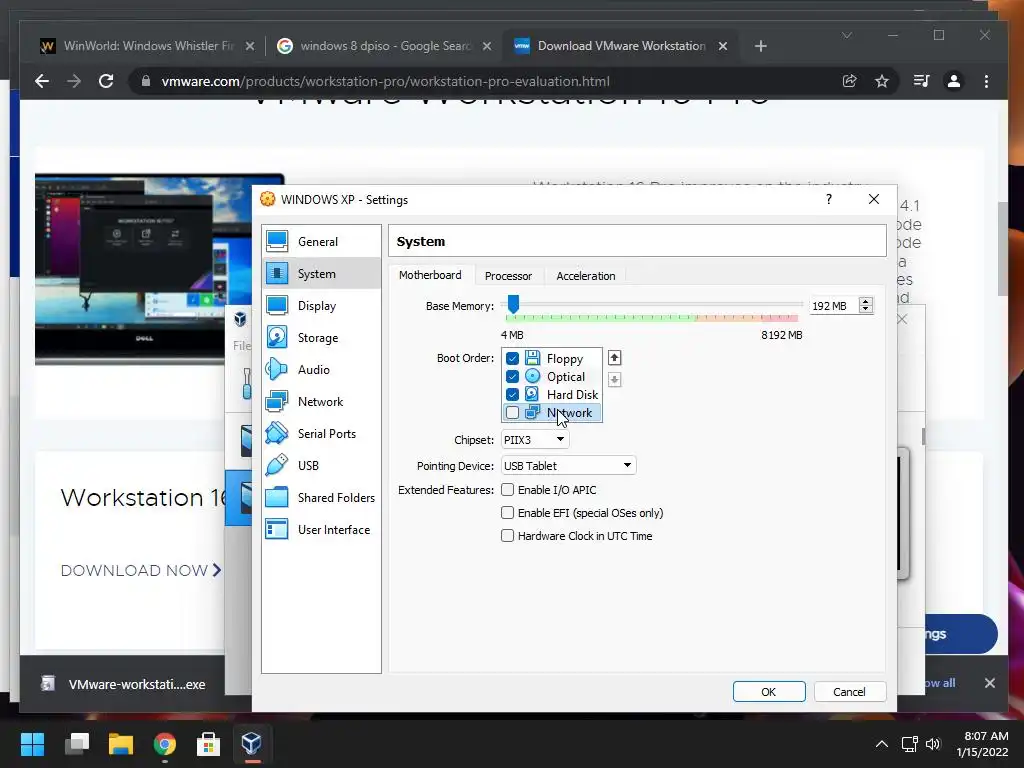Image resolution: width=1024 pixels, height=768 pixels.
Task: Select the System category icon
Action: point(277,274)
